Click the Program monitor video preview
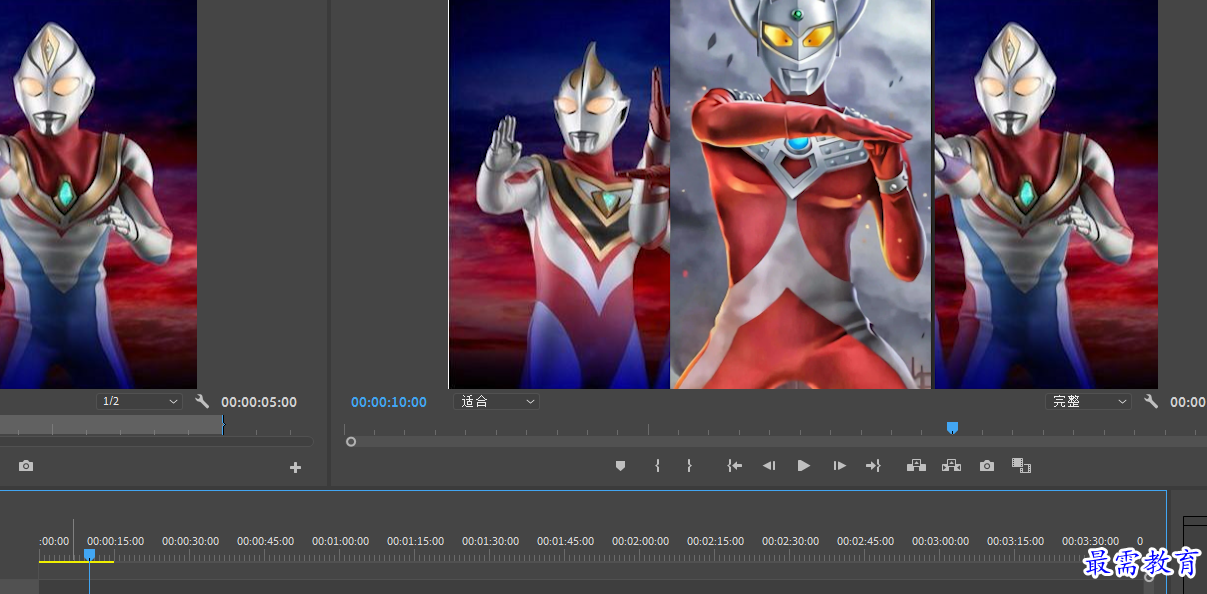 pos(803,194)
